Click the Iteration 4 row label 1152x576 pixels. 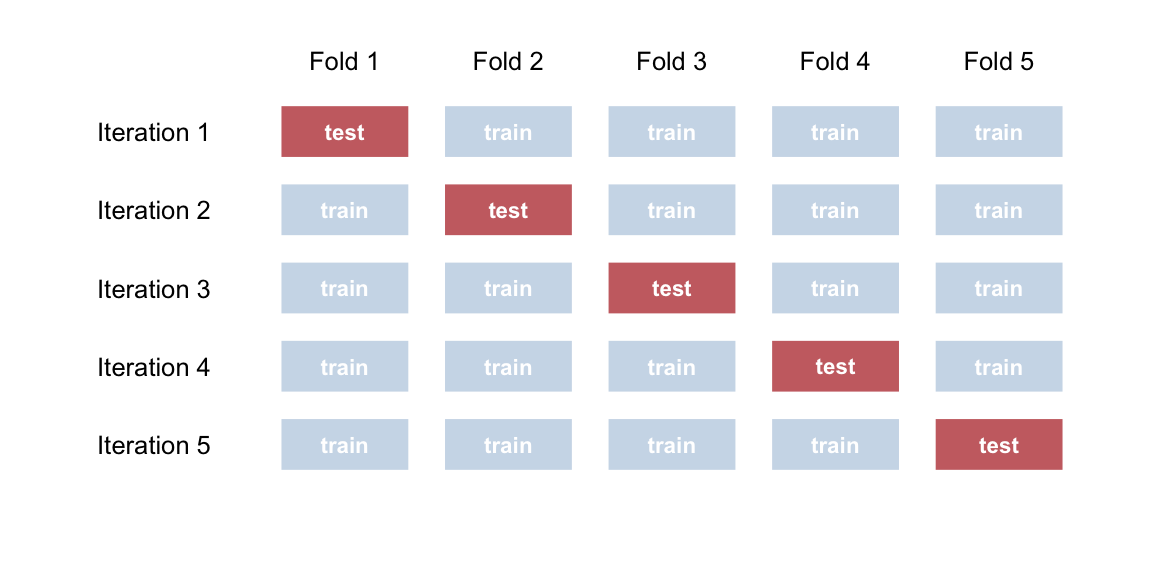pos(153,367)
